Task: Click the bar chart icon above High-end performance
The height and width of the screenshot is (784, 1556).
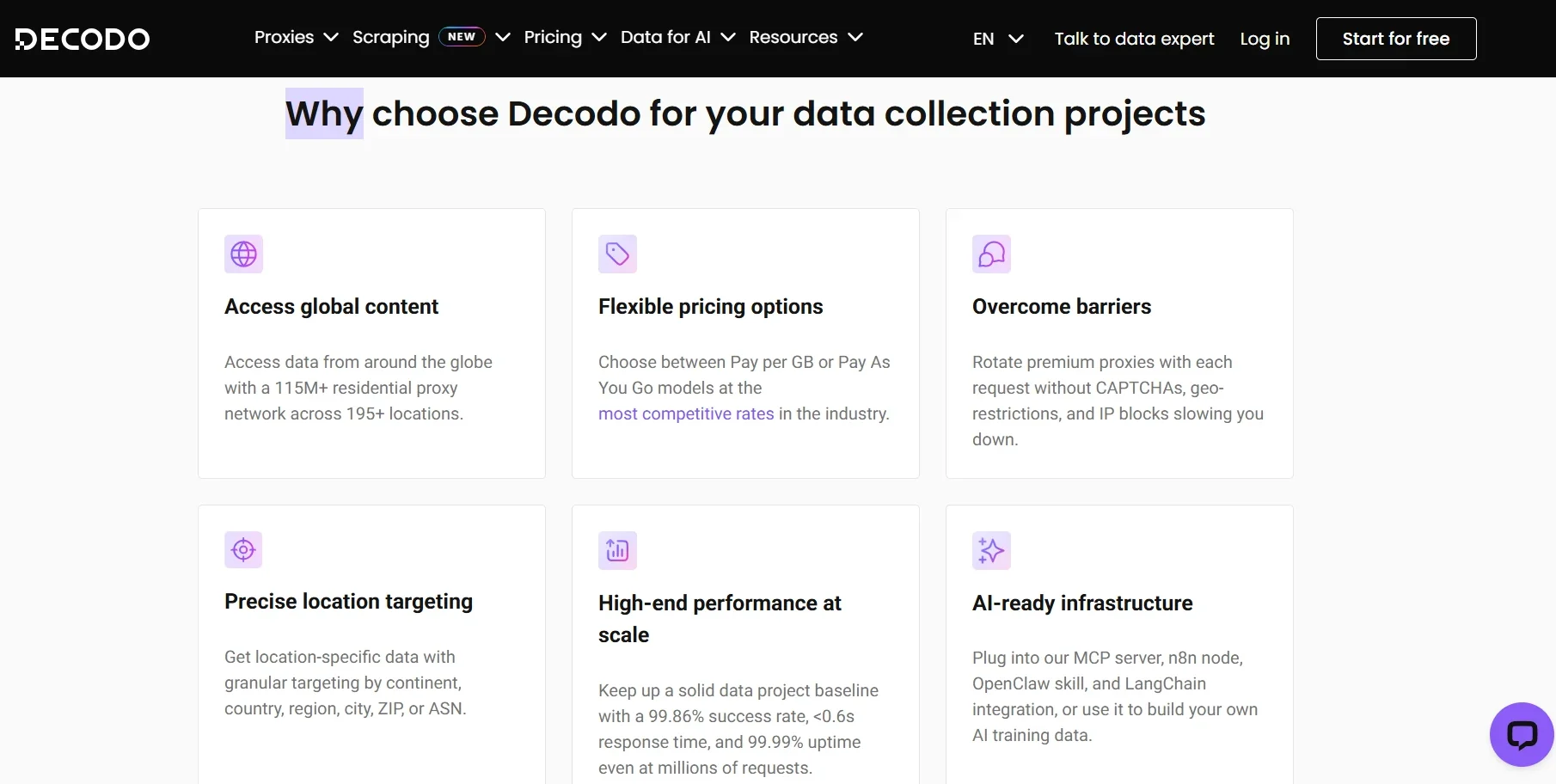Action: point(617,550)
